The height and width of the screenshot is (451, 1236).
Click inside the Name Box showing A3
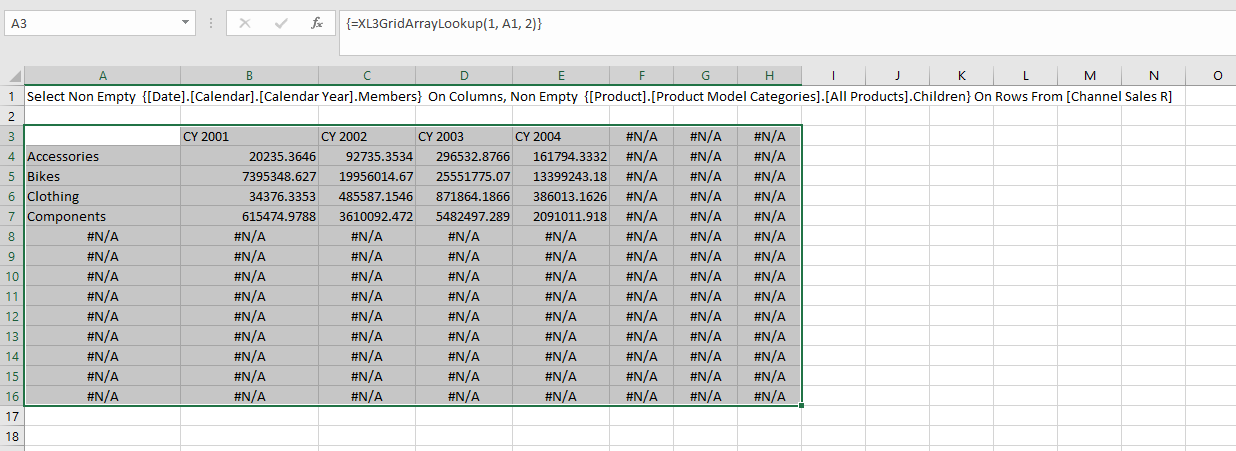click(x=90, y=23)
